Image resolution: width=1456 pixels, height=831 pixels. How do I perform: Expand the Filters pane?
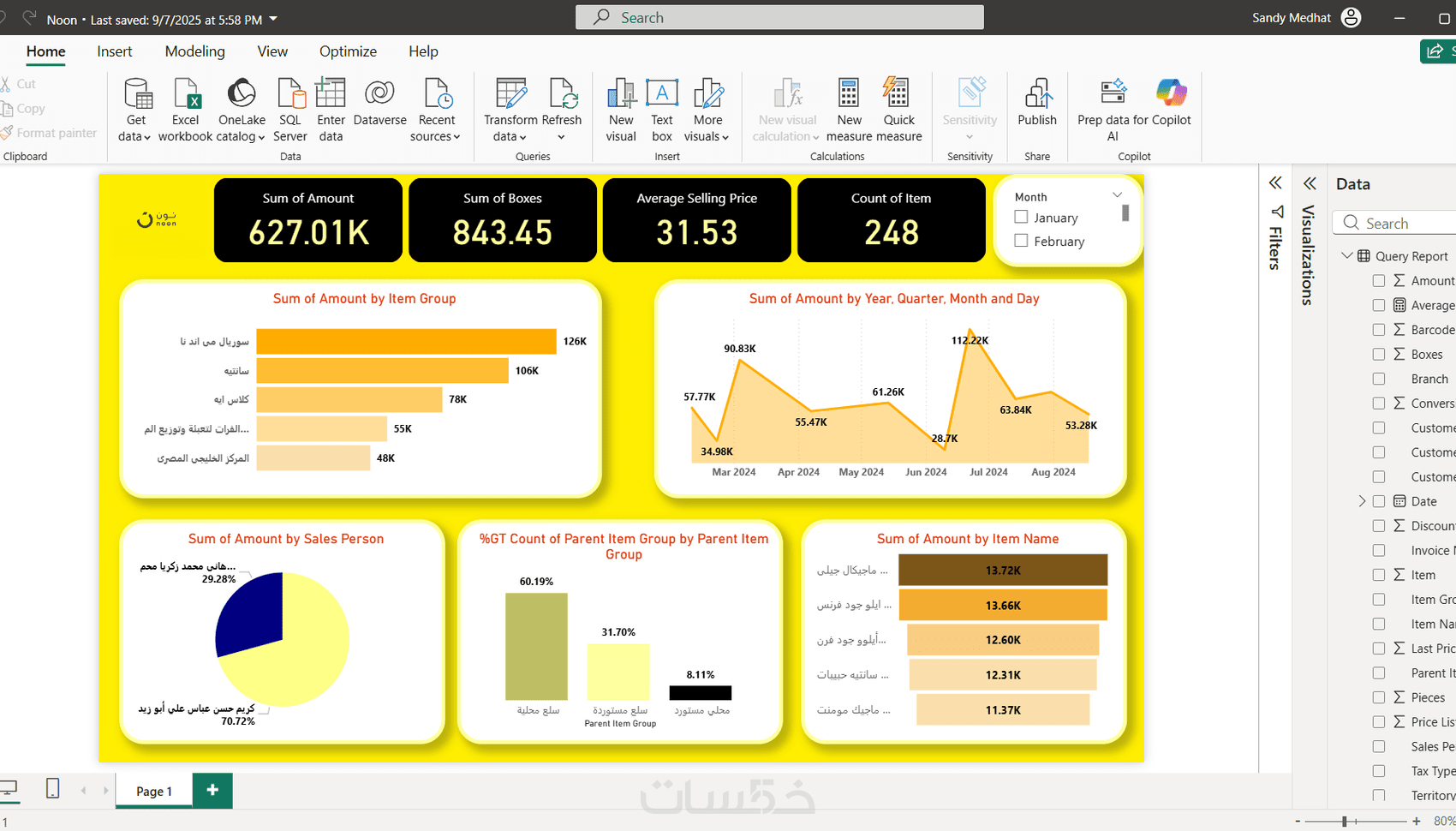[1275, 182]
